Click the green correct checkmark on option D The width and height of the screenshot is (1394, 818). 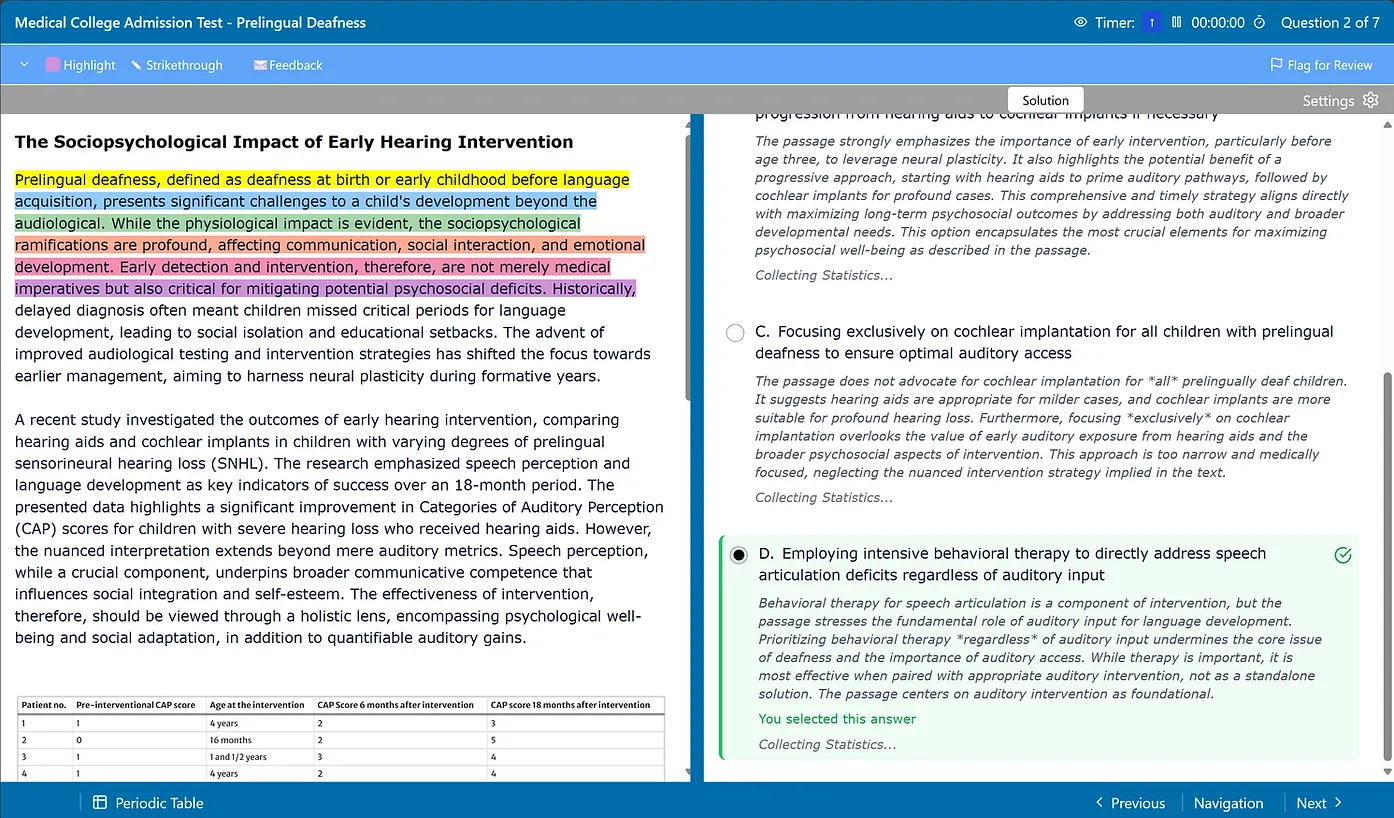1343,555
